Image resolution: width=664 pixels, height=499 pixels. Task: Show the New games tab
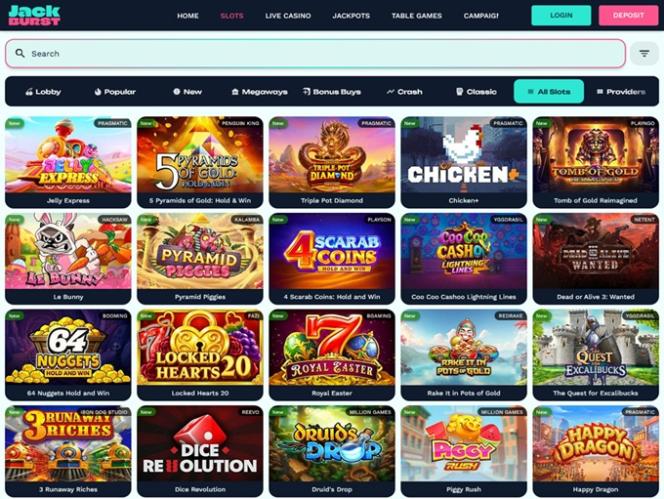click(x=187, y=91)
